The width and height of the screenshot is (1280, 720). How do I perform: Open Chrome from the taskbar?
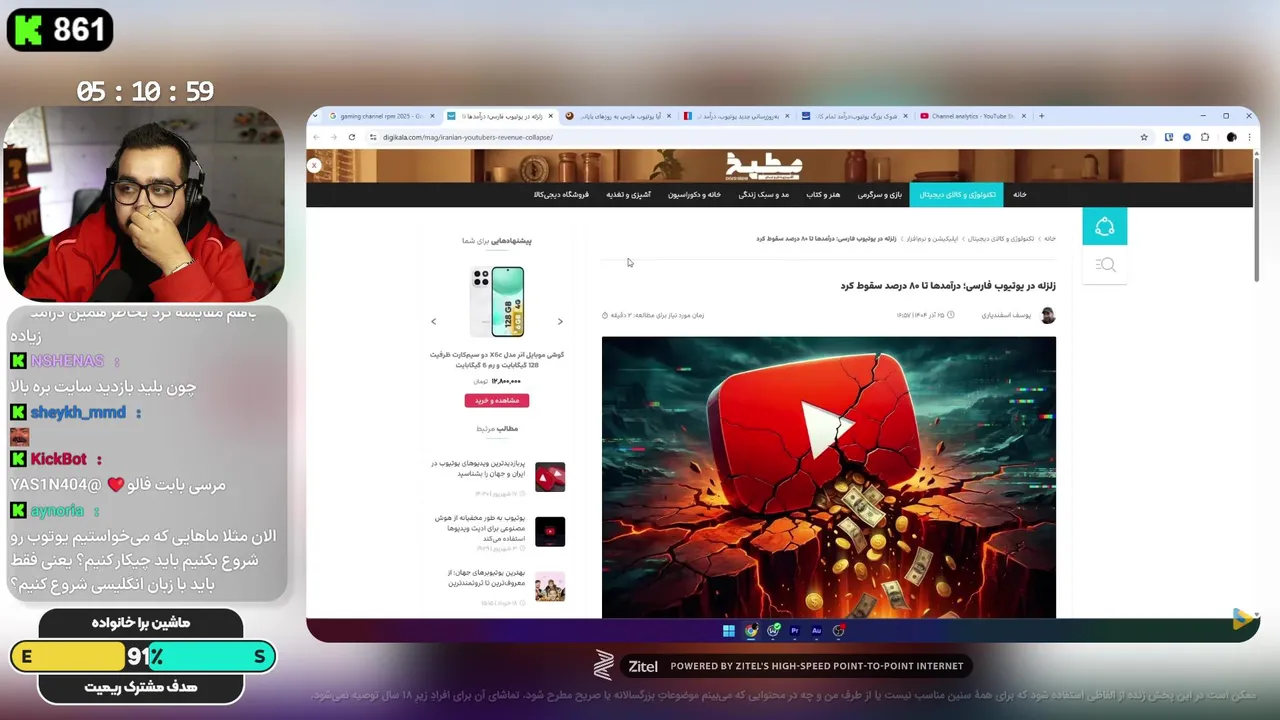click(x=751, y=631)
